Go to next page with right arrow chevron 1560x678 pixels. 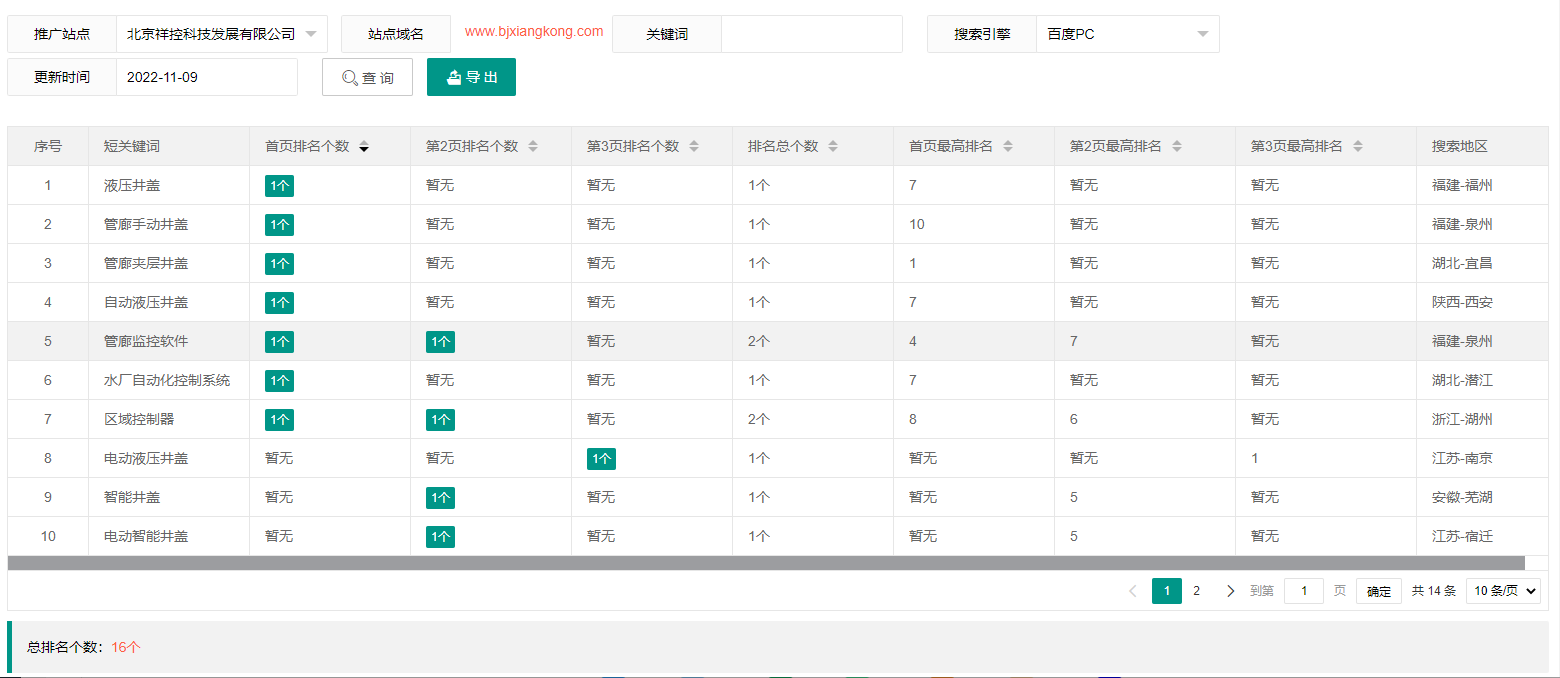1230,591
